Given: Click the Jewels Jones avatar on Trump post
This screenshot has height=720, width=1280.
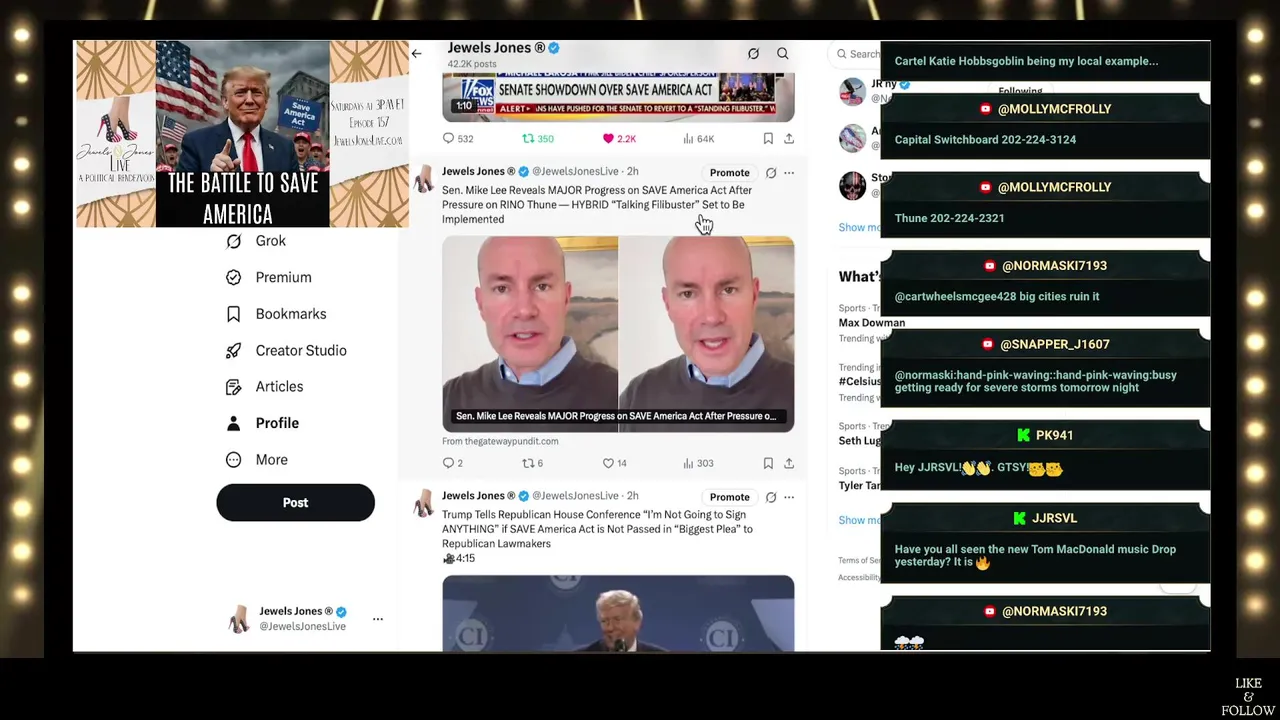Looking at the screenshot, I should (424, 503).
